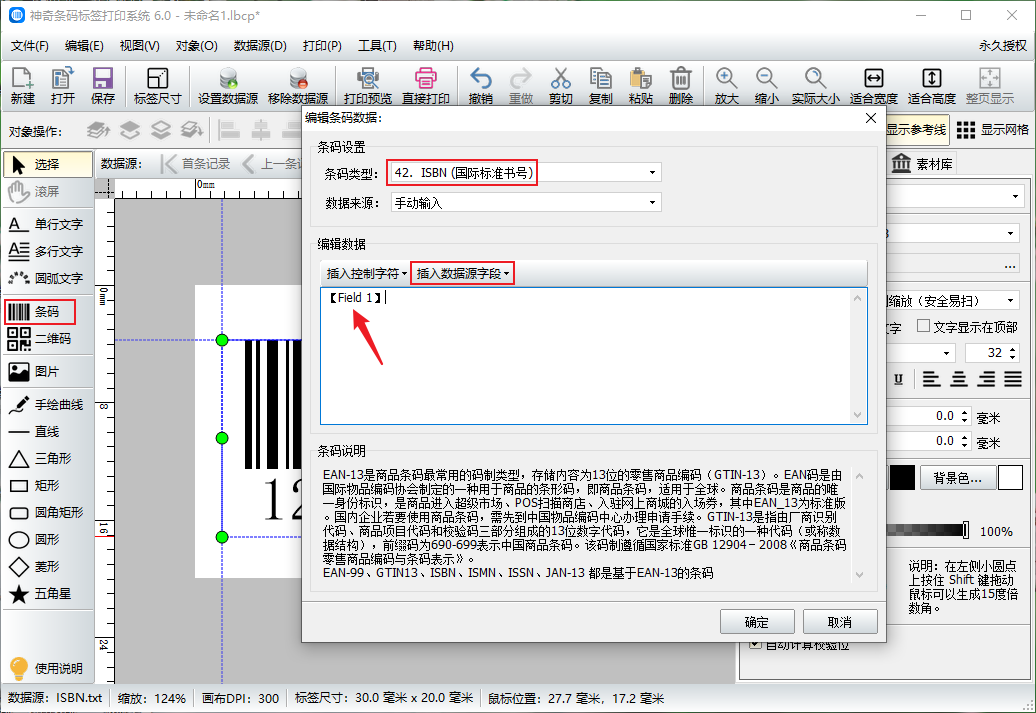Open the 条码类型 barcode type dropdown
This screenshot has width=1036, height=713.
pos(652,172)
